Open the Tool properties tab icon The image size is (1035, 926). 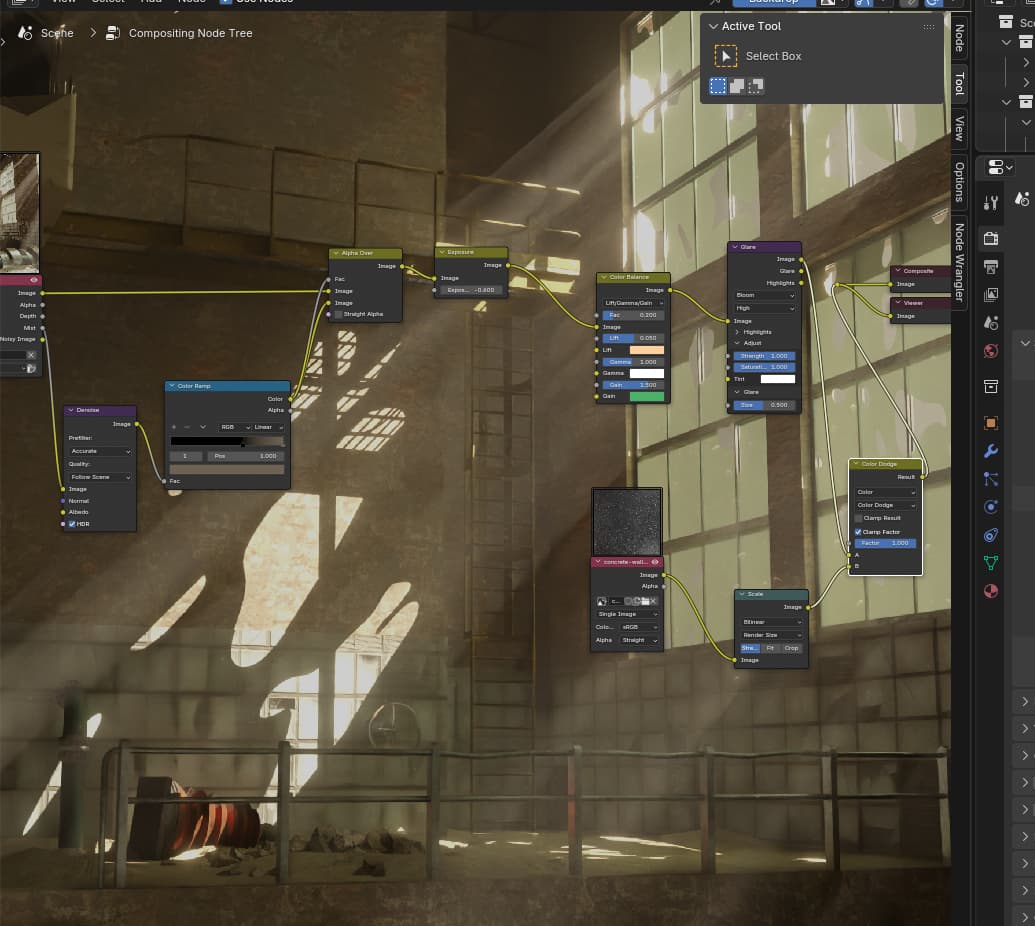click(990, 203)
